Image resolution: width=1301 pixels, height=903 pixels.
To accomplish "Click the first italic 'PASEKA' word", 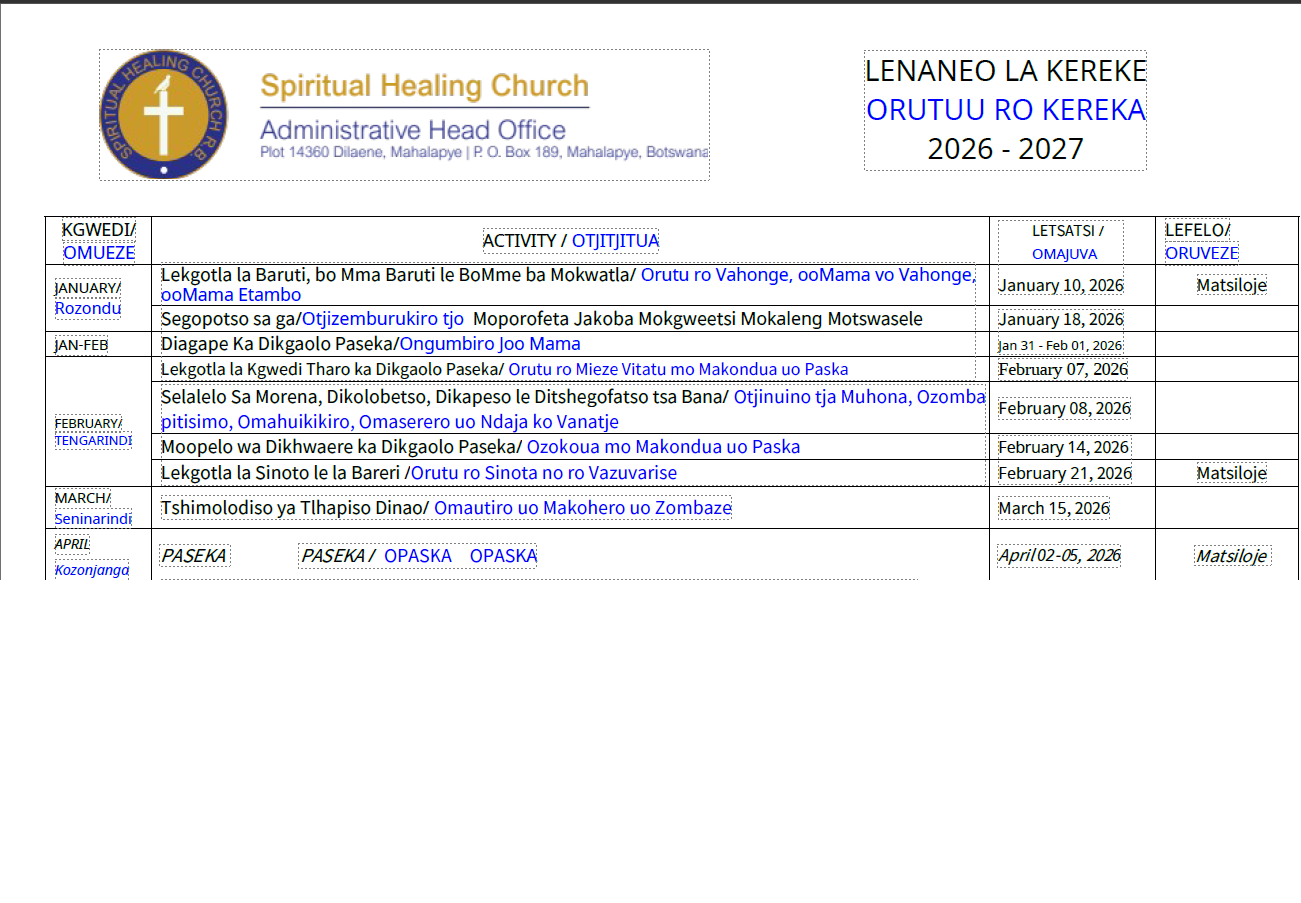I will pyautogui.click(x=194, y=555).
